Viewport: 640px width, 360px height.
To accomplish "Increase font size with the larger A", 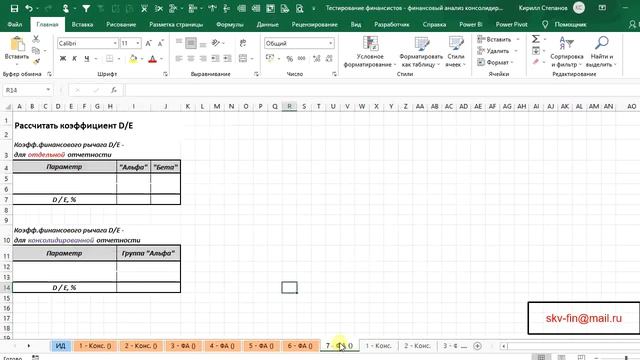I will pos(149,43).
